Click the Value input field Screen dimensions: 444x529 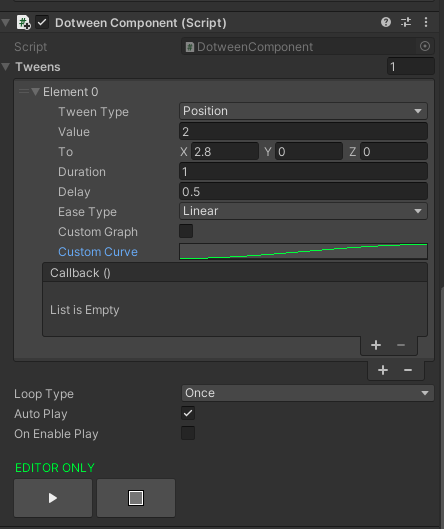coord(303,131)
